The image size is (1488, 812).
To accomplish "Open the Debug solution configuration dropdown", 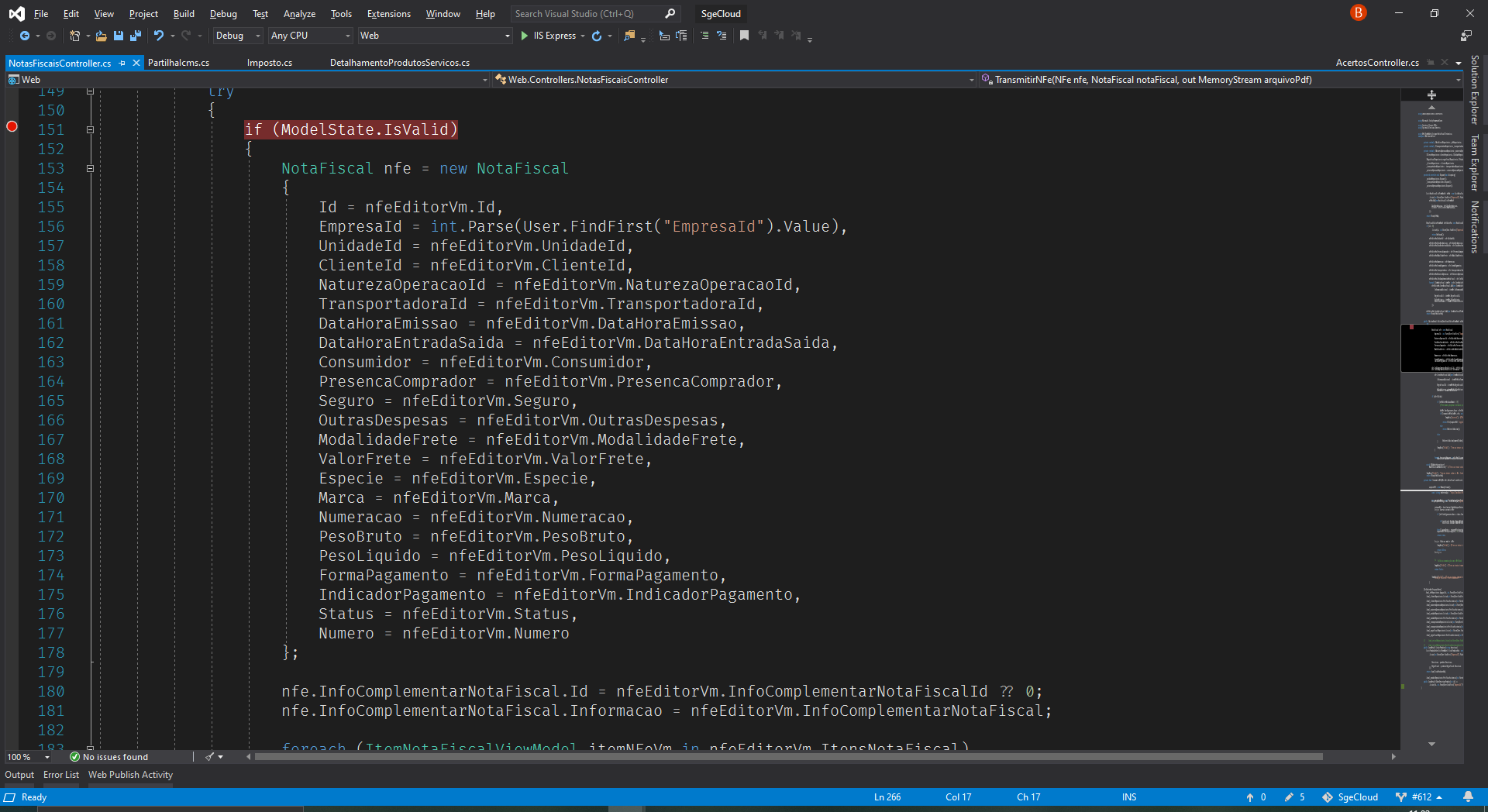I will point(238,36).
